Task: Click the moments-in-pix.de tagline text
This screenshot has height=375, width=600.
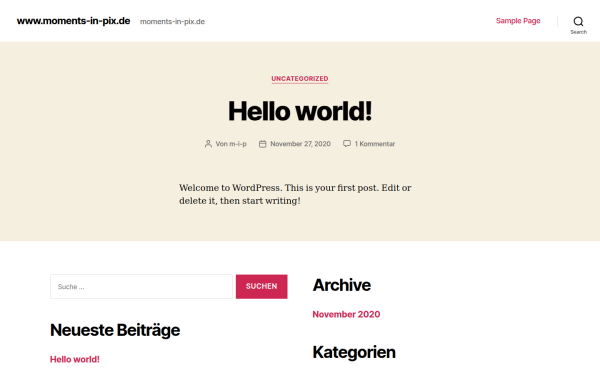Action: (173, 21)
